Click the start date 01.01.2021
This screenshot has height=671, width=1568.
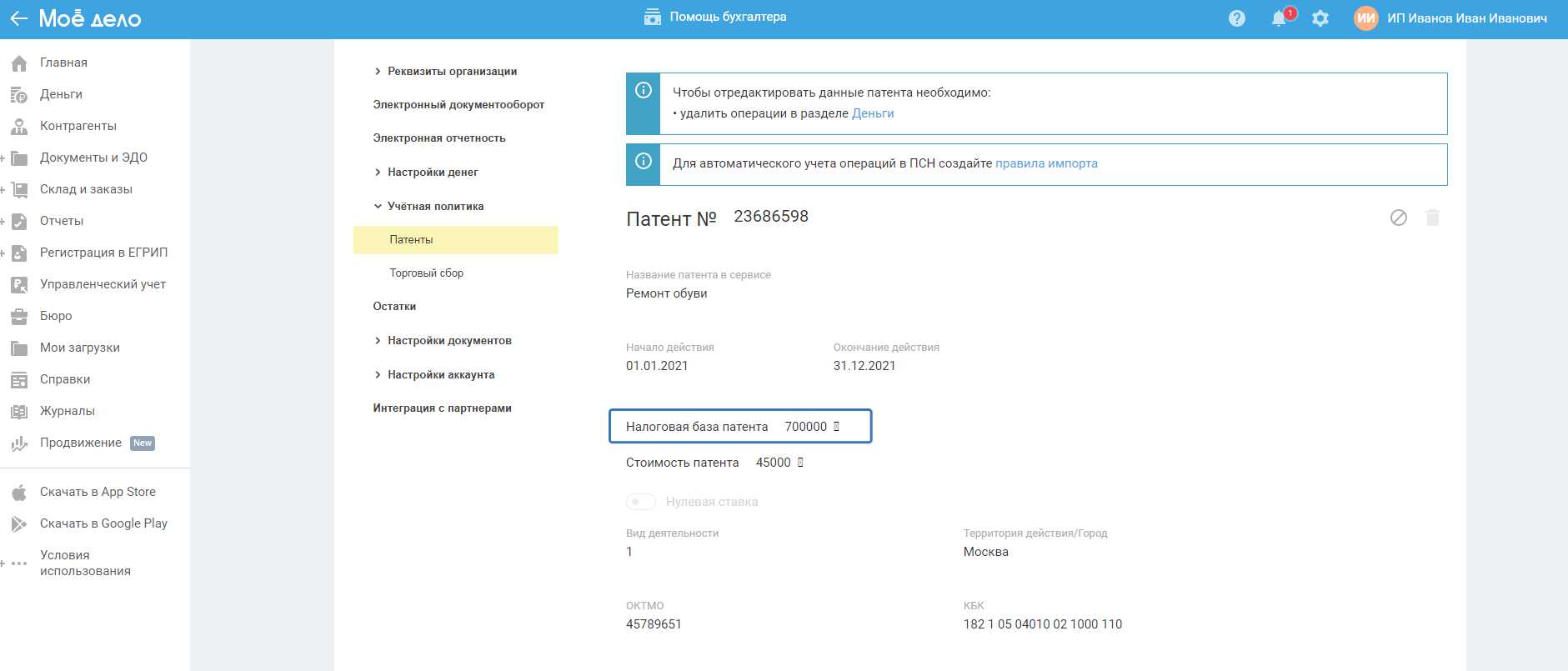(657, 366)
